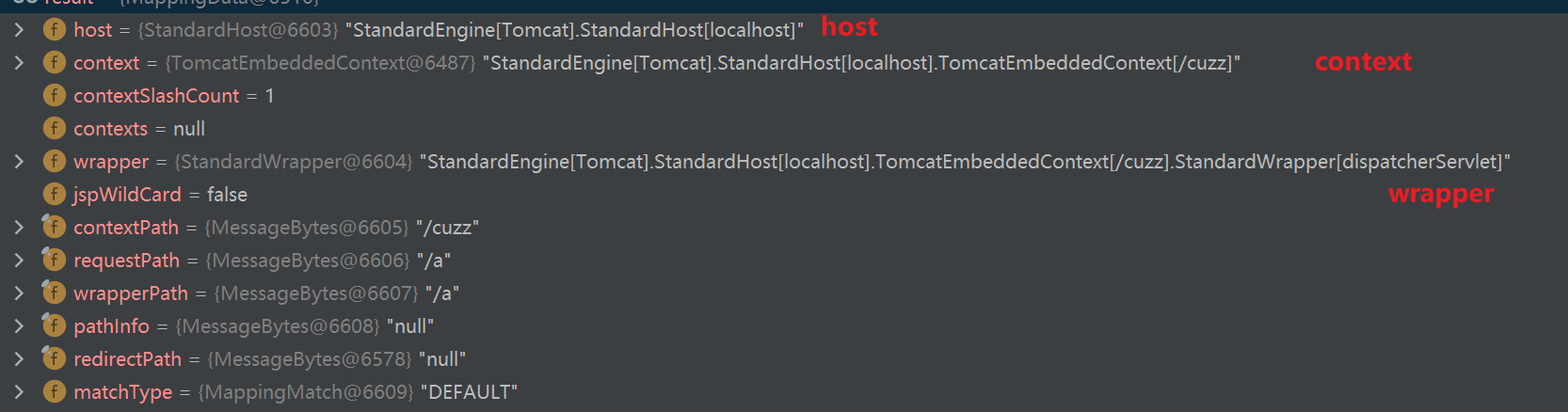
Task: Expand the wrapperPath variable node
Action: (19, 293)
